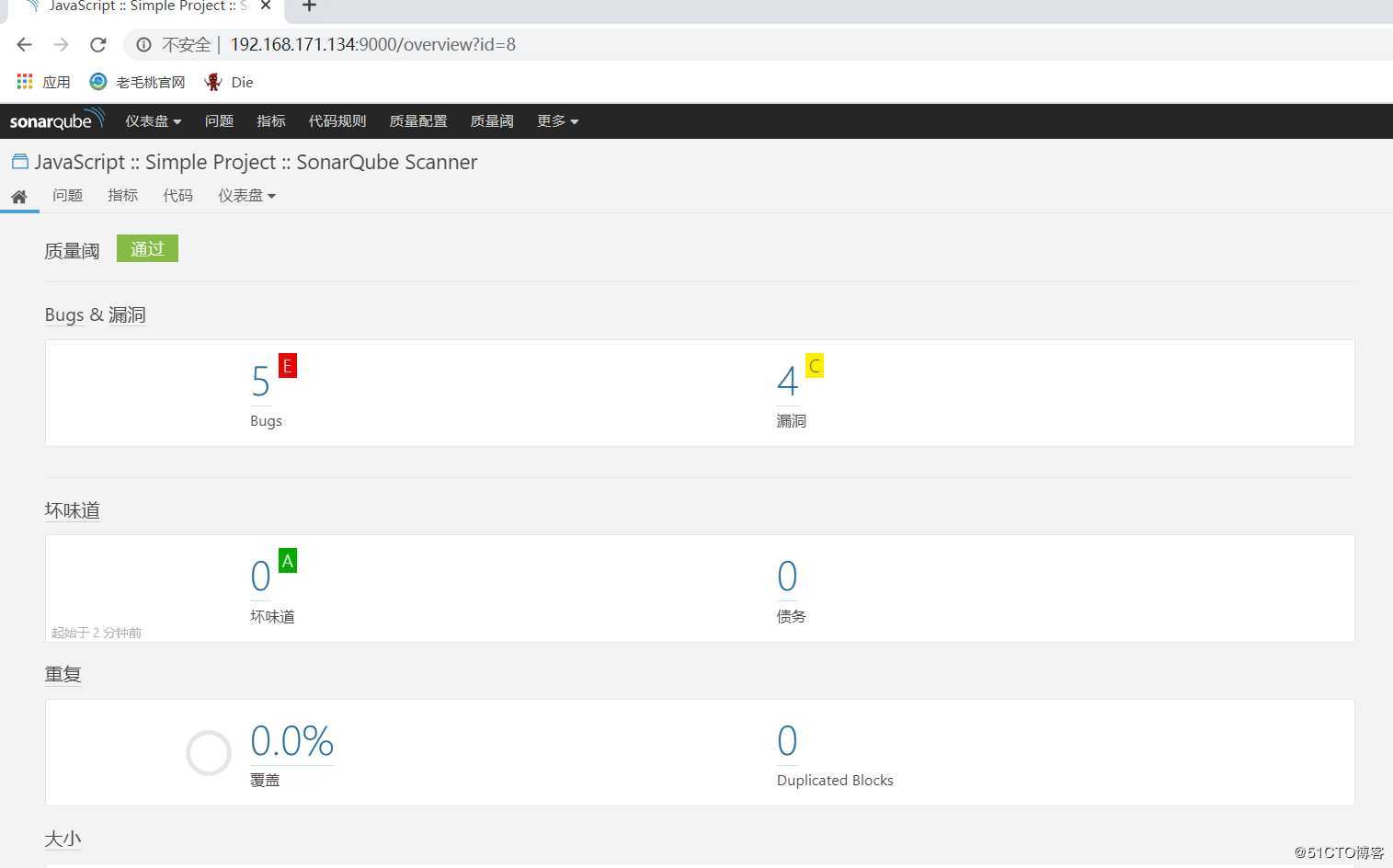1393x868 pixels.
Task: Switch to the project 代码 tab
Action: [178, 196]
